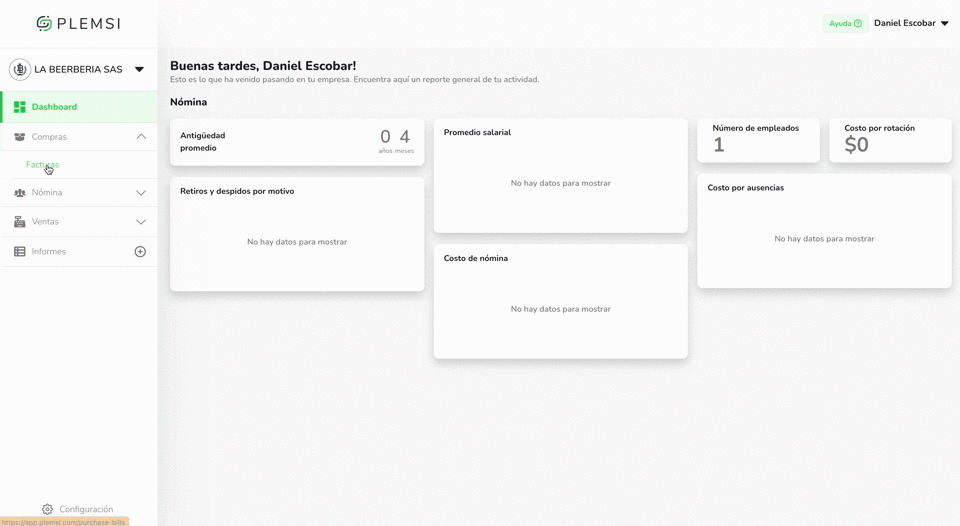Expand the Nómina section chevron
The image size is (960, 526).
tap(141, 193)
